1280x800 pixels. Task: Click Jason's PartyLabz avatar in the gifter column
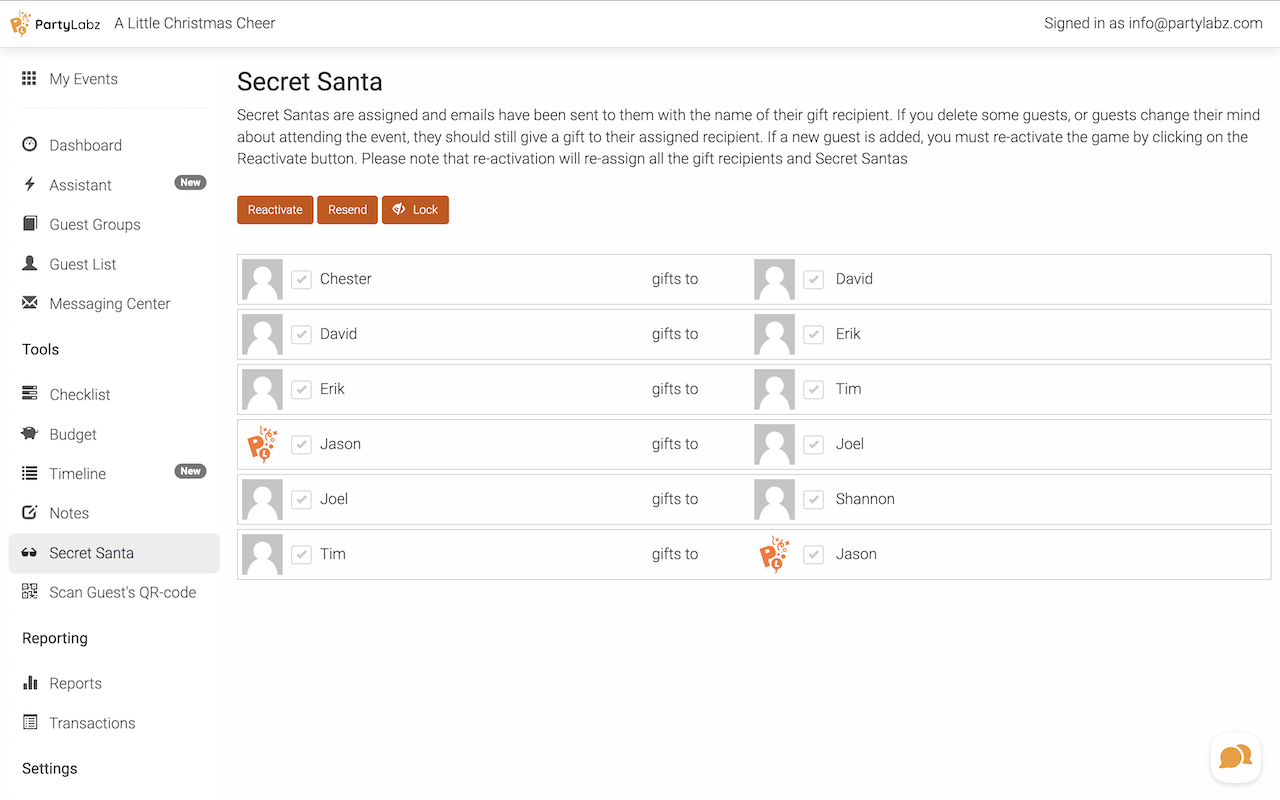point(262,444)
